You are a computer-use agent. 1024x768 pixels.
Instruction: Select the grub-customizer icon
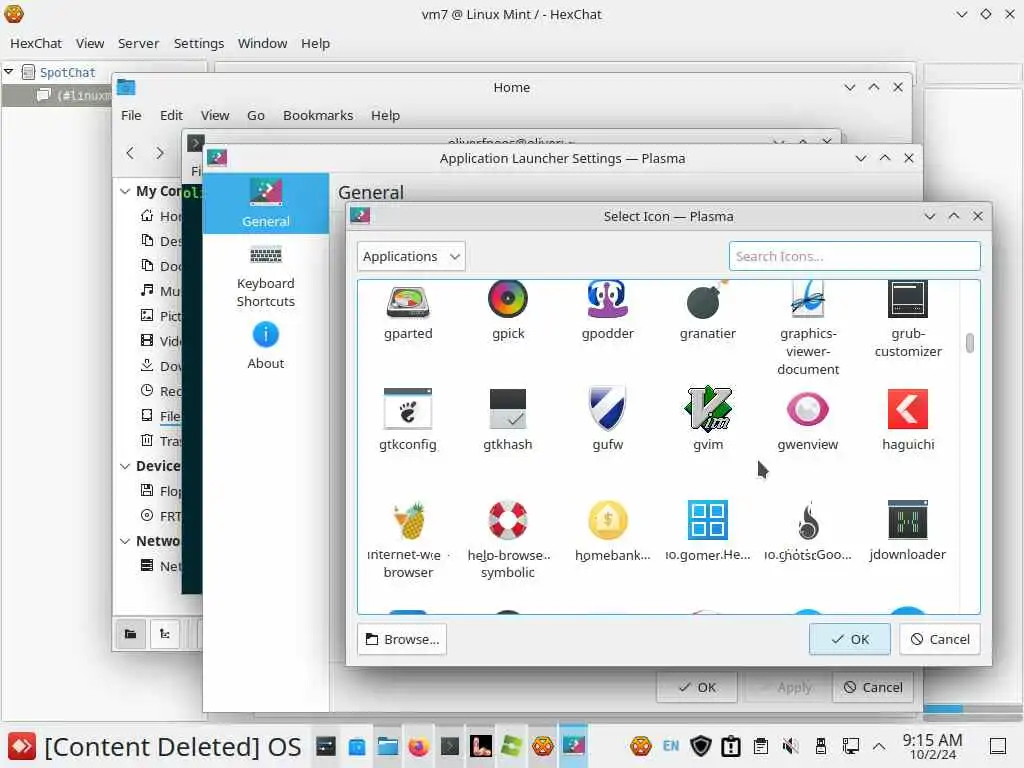pos(908,299)
